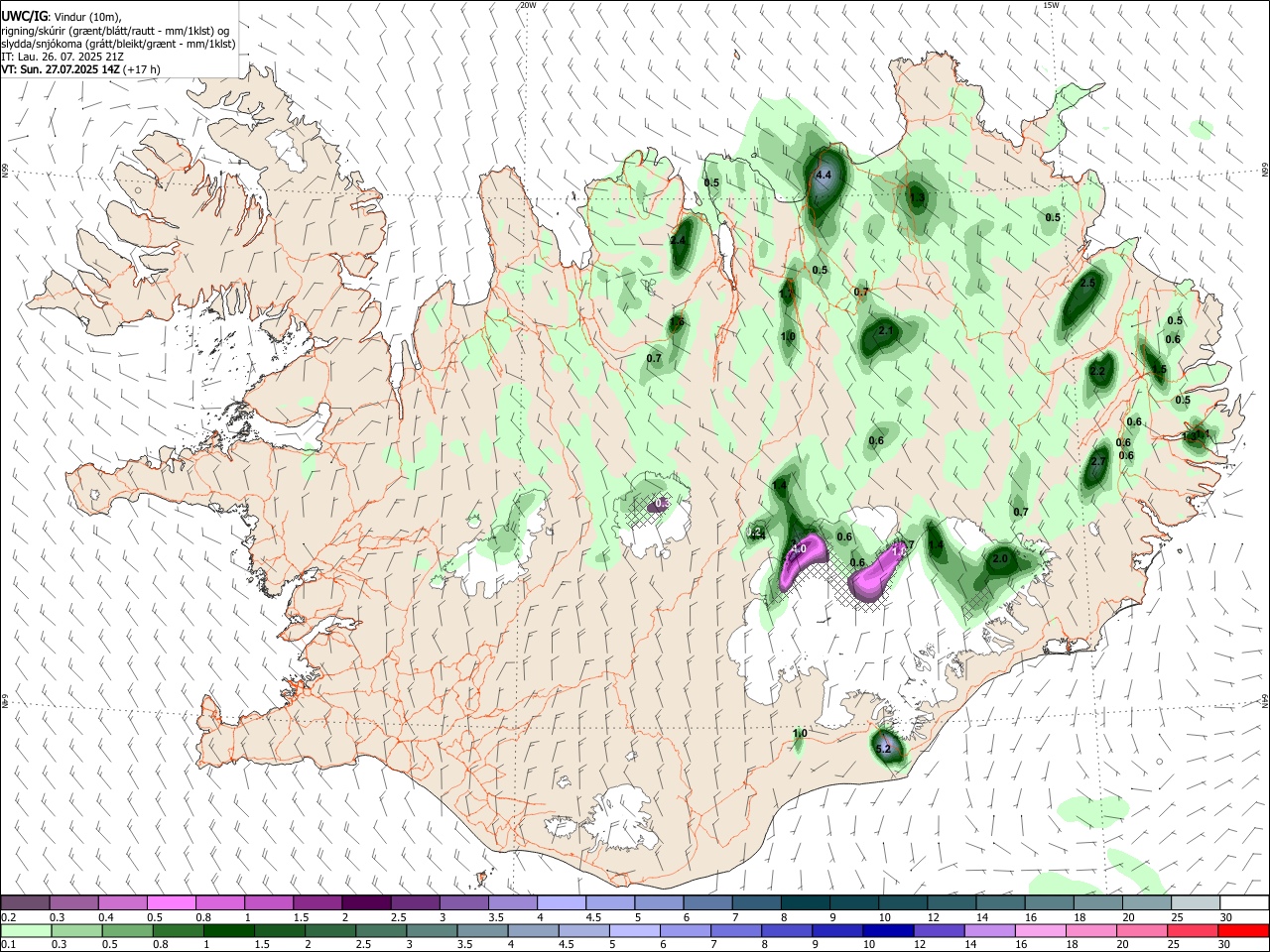Click the 'IT: Lau. 26. 07. 2025 21Z' line
Screen dimensions: 1270x952
point(63,57)
